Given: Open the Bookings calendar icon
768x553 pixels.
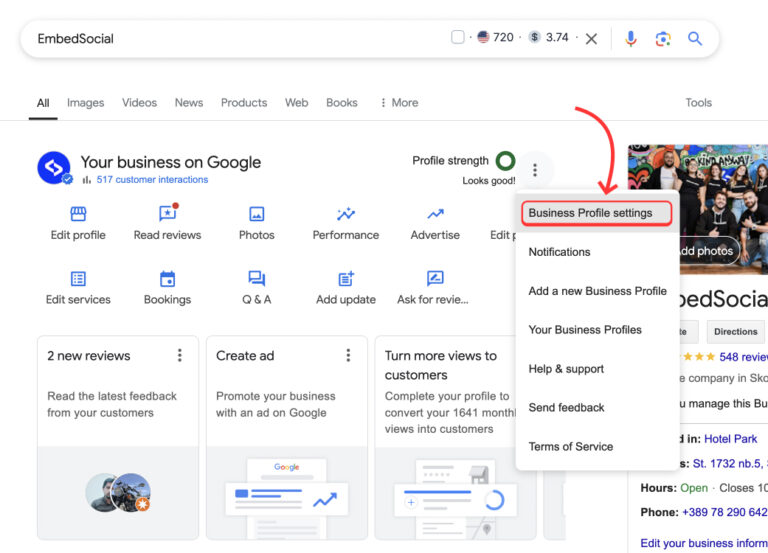Looking at the screenshot, I should coord(168,279).
